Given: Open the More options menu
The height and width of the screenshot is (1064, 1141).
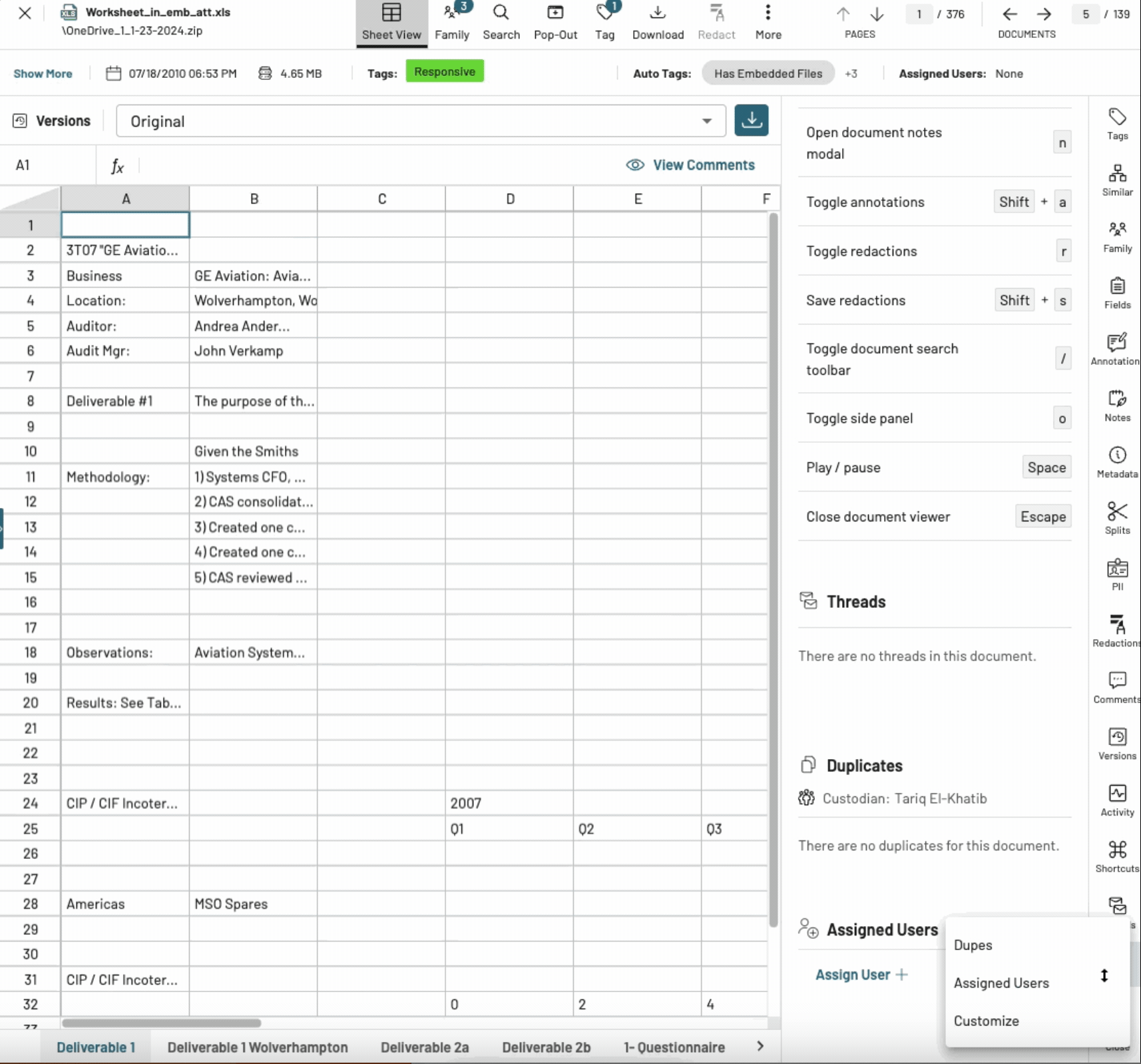Looking at the screenshot, I should 768,23.
